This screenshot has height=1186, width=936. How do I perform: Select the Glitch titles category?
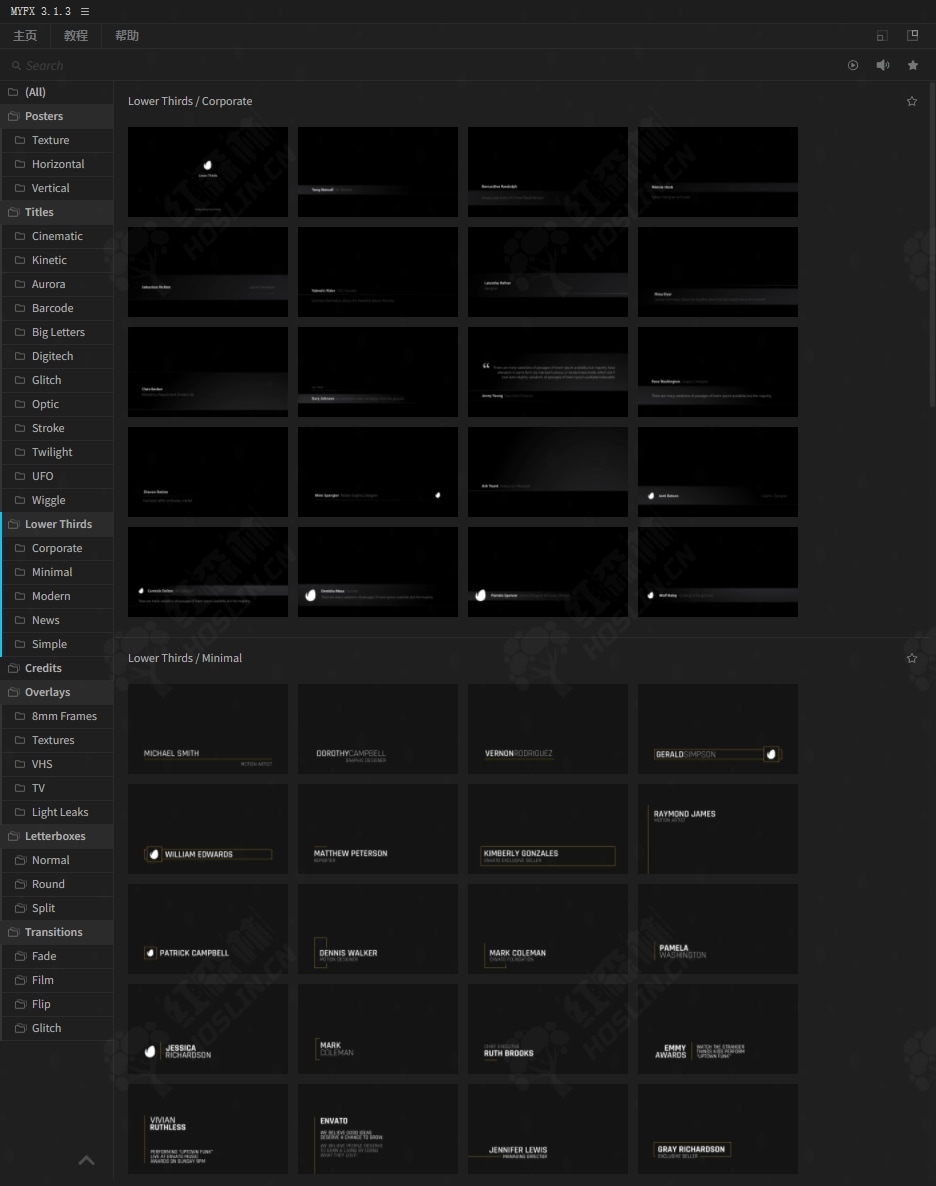[57, 380]
